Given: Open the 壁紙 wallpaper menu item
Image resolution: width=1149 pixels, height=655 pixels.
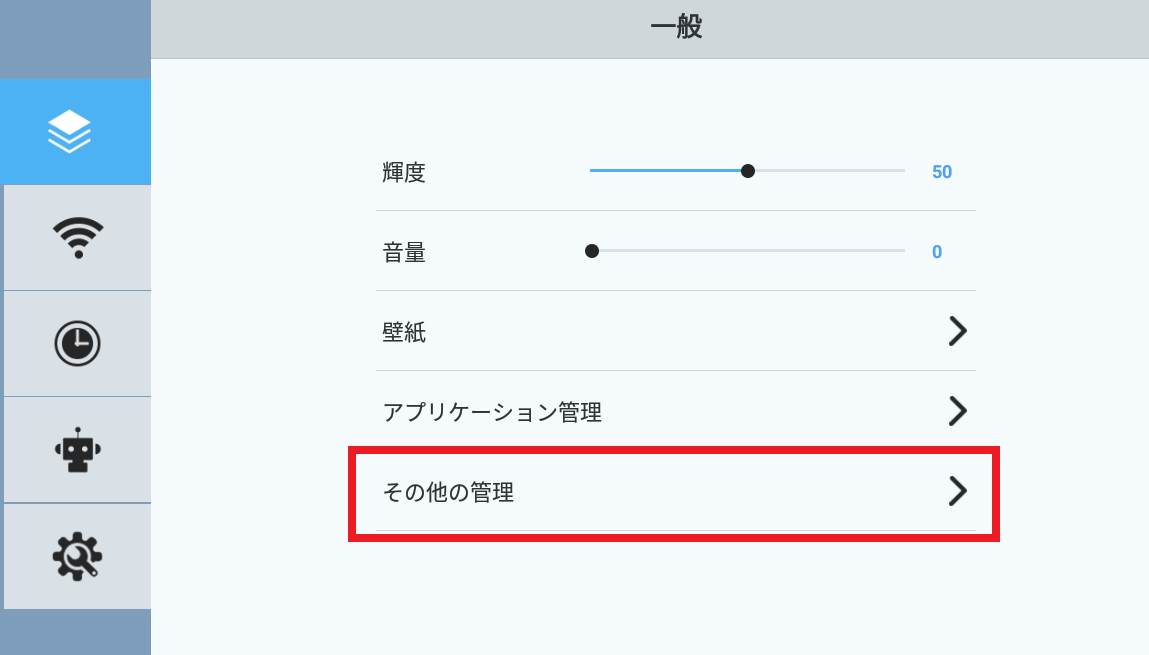Looking at the screenshot, I should [676, 331].
